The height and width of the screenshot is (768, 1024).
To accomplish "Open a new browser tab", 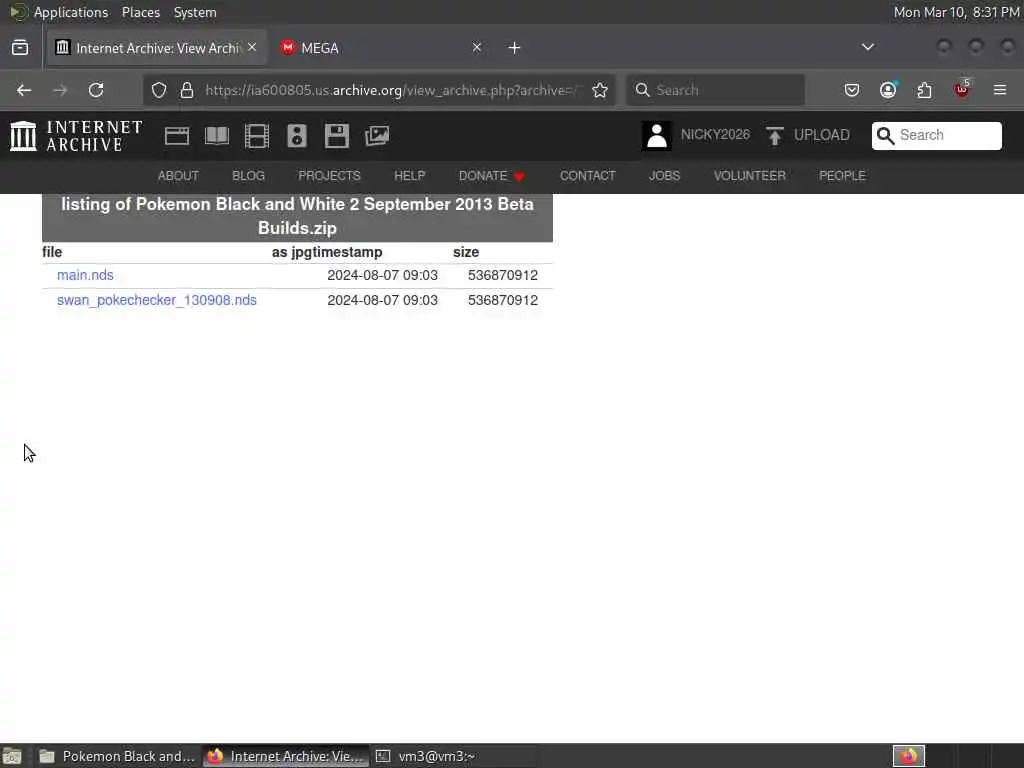I will [x=515, y=48].
